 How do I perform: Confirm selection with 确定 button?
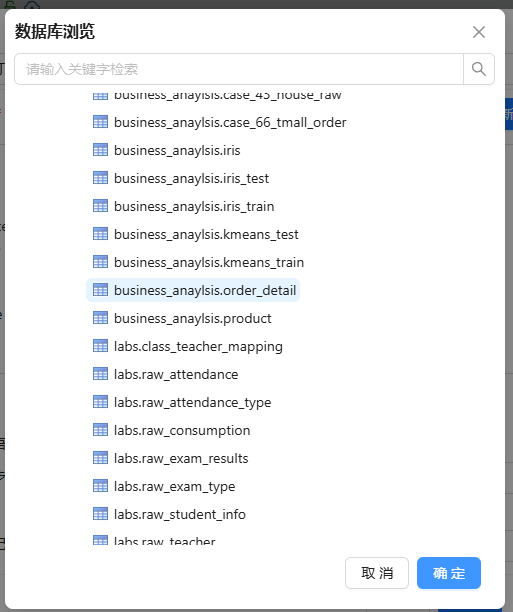point(449,573)
